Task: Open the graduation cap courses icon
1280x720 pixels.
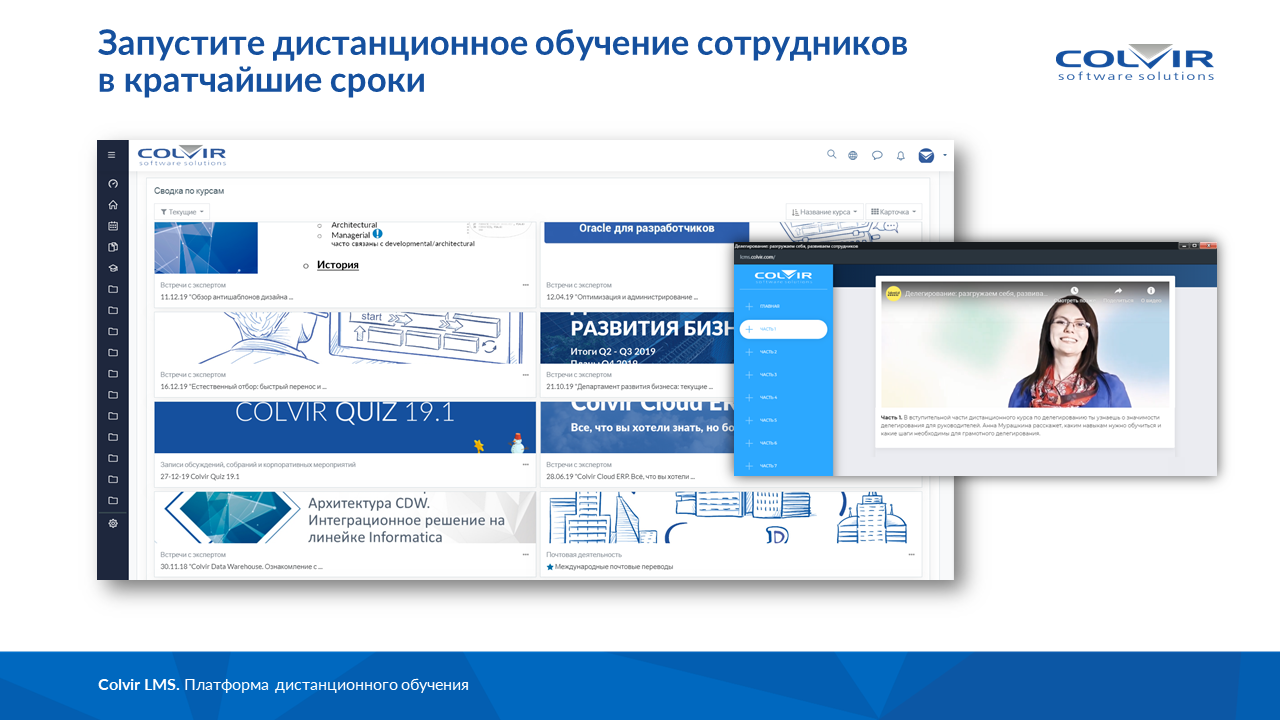Action: tap(113, 268)
